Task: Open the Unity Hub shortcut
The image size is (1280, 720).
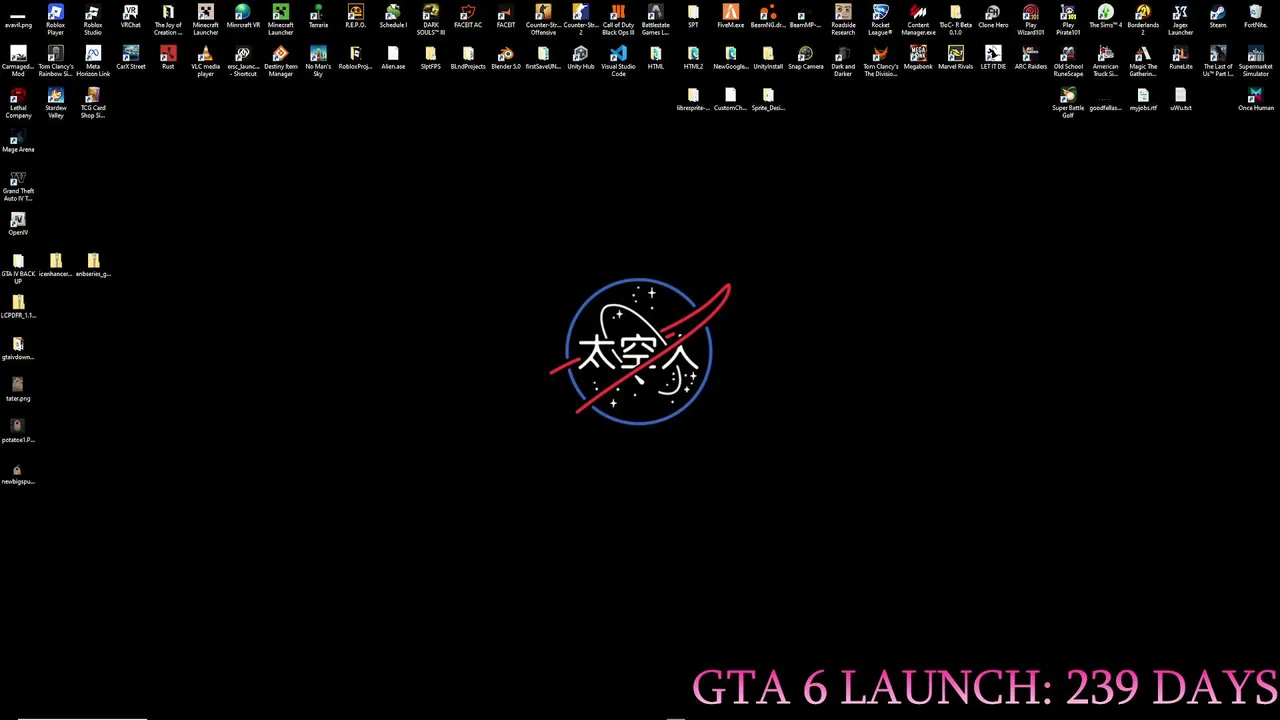Action: click(580, 59)
